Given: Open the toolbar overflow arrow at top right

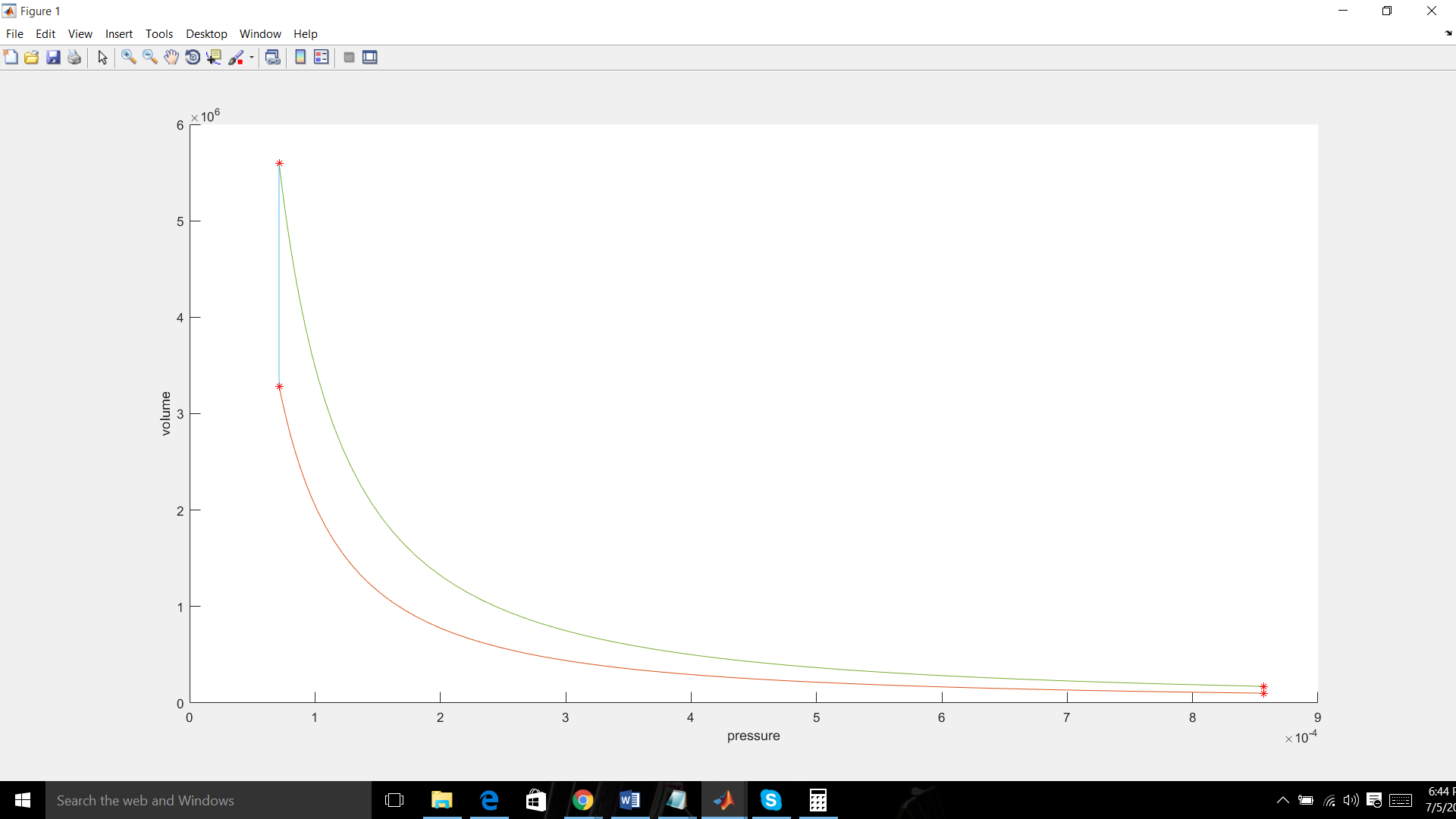Looking at the screenshot, I should click(x=1448, y=33).
